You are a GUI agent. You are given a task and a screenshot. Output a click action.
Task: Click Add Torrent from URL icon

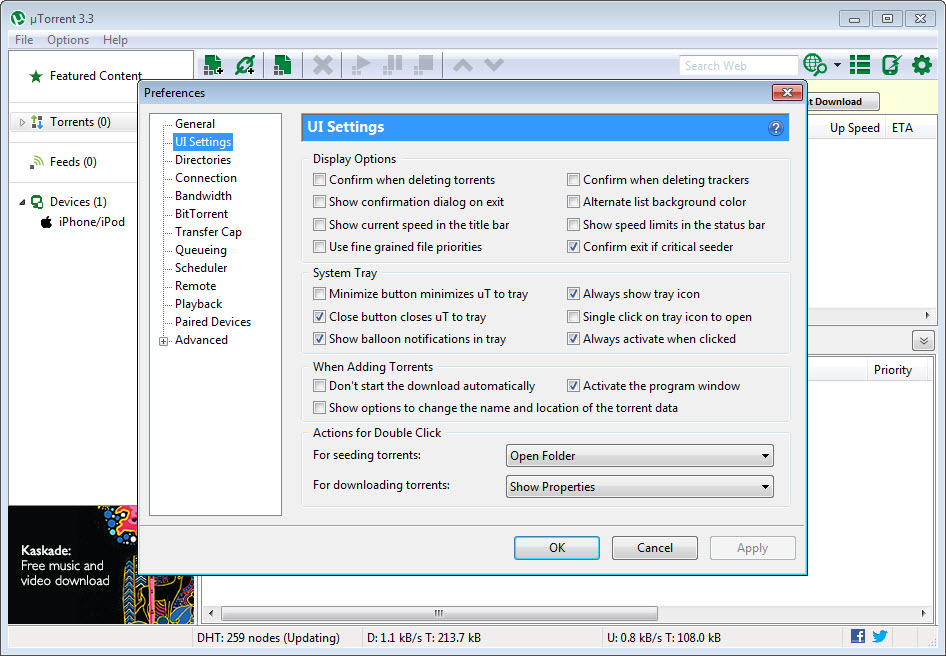coord(246,65)
